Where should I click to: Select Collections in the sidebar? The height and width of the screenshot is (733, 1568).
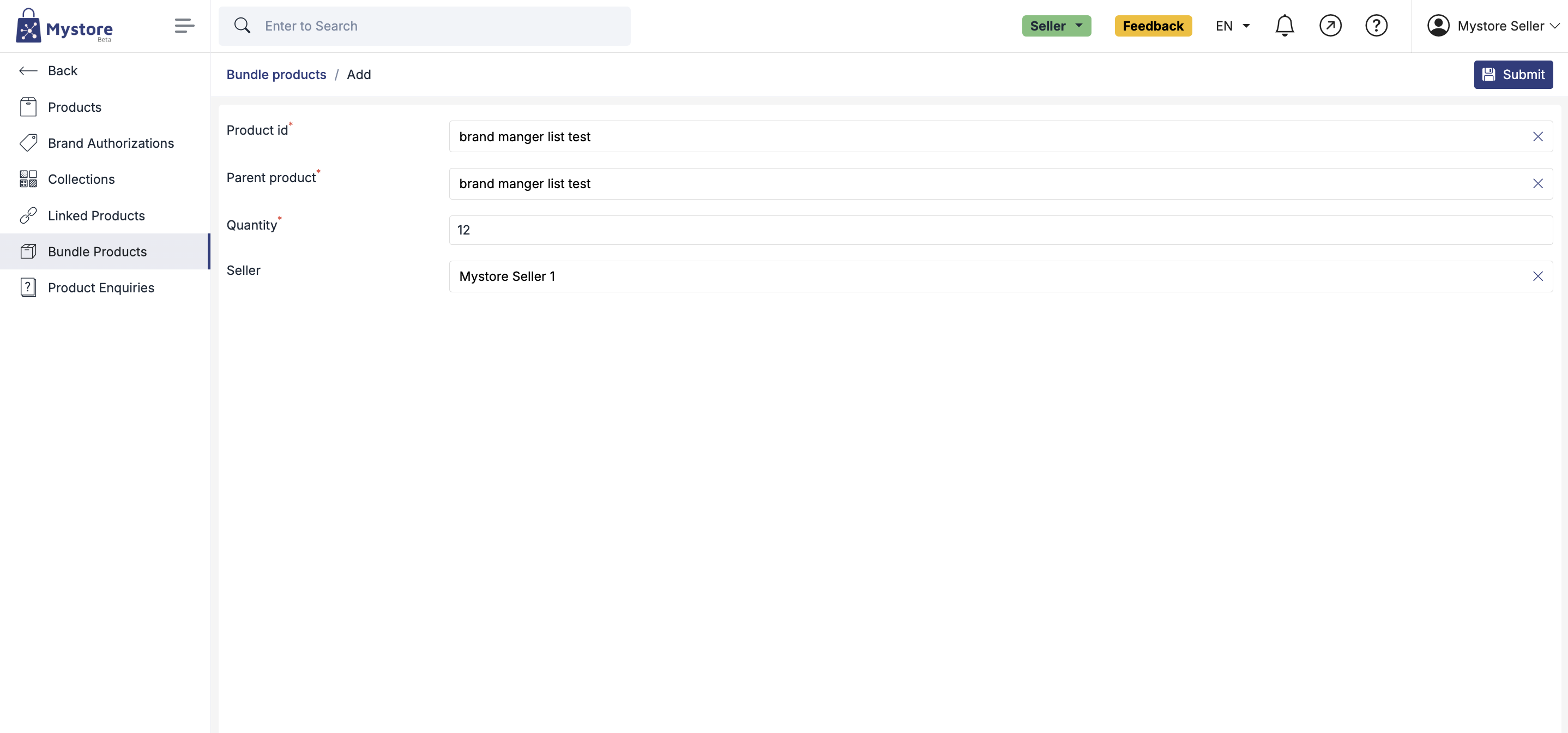pos(81,179)
